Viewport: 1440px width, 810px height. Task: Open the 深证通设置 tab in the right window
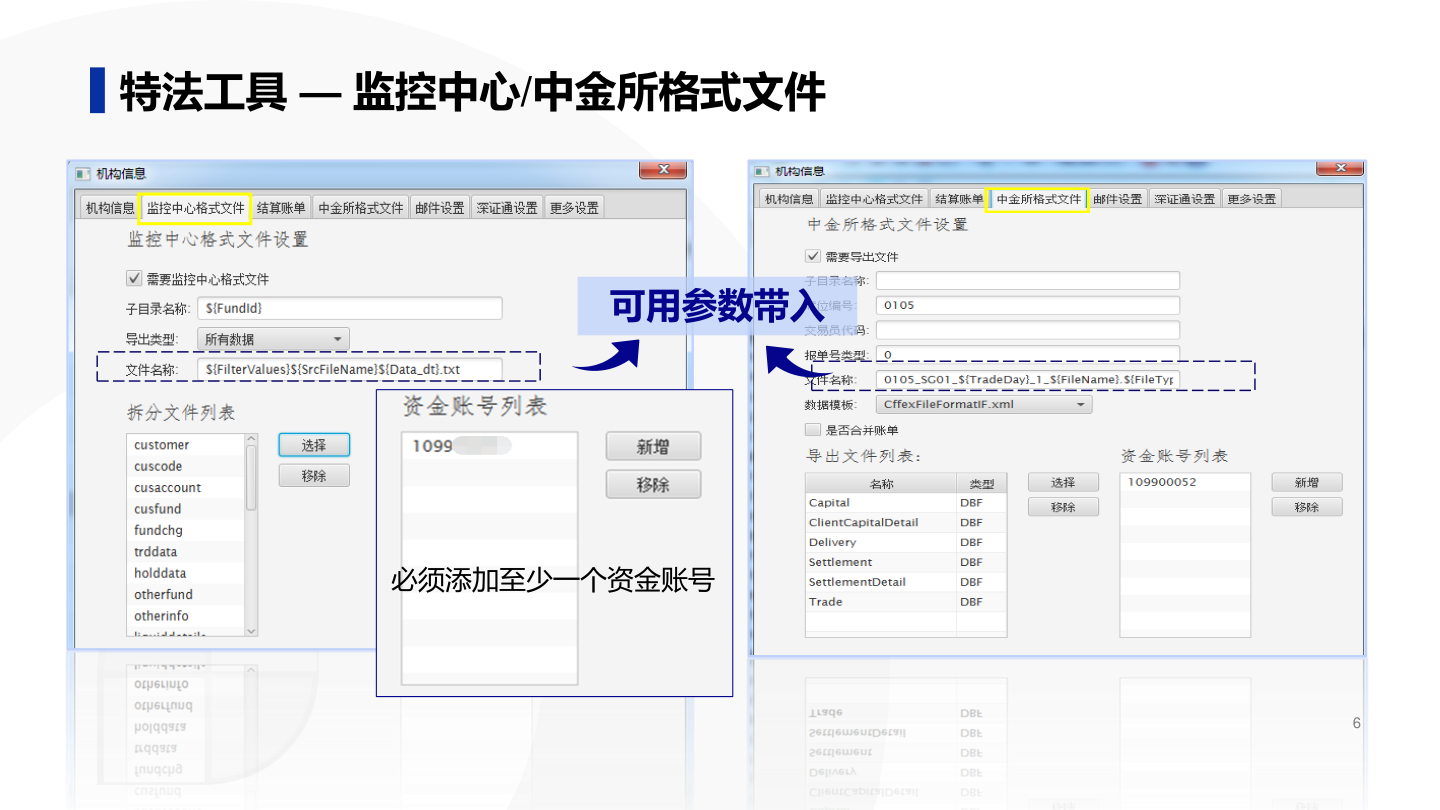pyautogui.click(x=1185, y=199)
